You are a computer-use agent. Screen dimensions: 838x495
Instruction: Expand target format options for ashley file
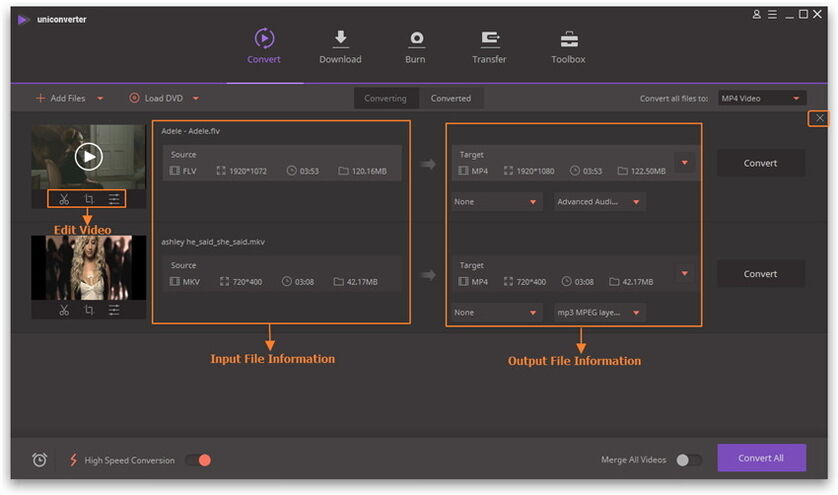tap(685, 273)
